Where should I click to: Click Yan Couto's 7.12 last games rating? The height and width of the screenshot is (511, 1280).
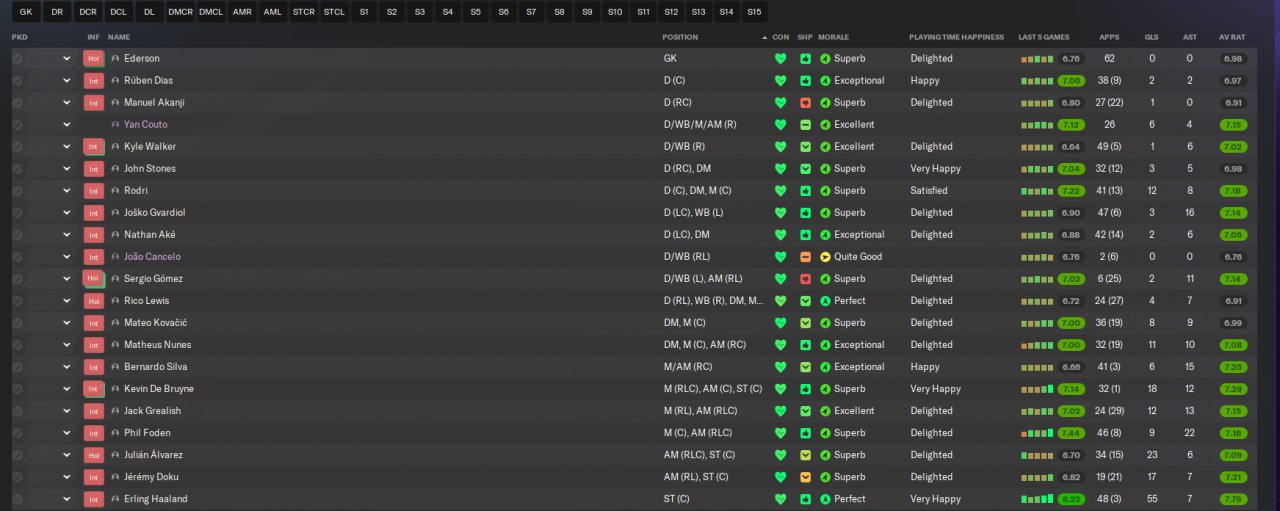(1071, 125)
